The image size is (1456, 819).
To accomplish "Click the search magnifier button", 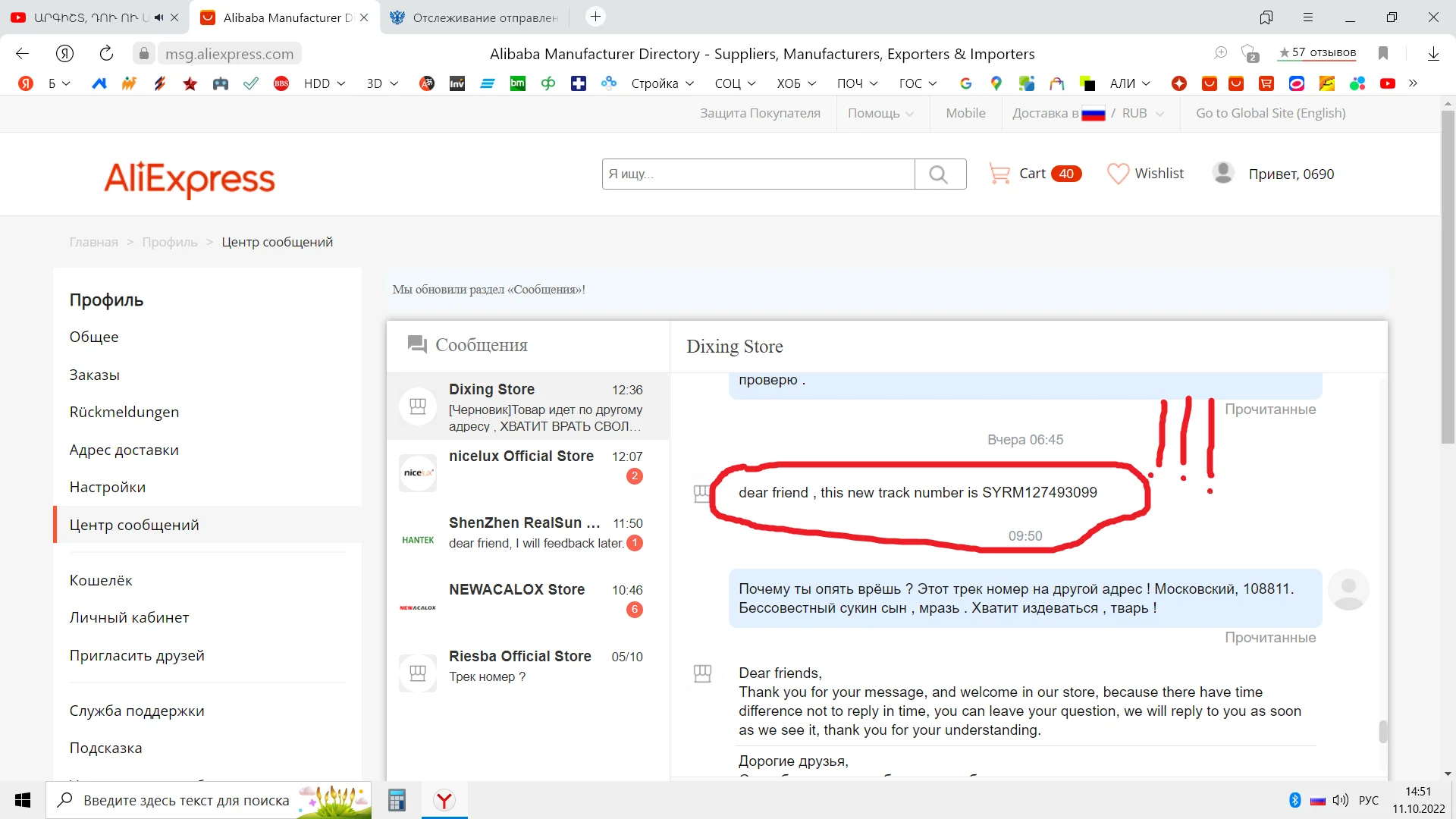I will click(939, 174).
